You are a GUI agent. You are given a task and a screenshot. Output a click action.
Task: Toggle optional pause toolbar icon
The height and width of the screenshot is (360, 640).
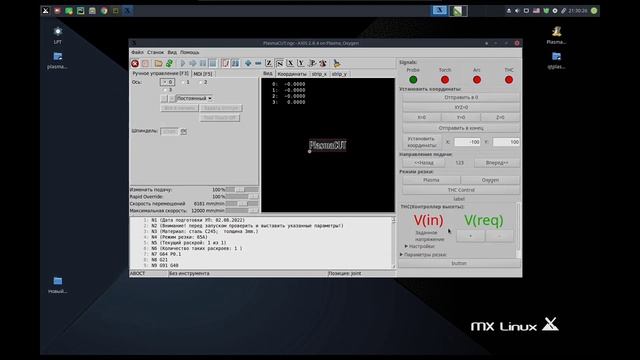pyautogui.click(x=236, y=63)
